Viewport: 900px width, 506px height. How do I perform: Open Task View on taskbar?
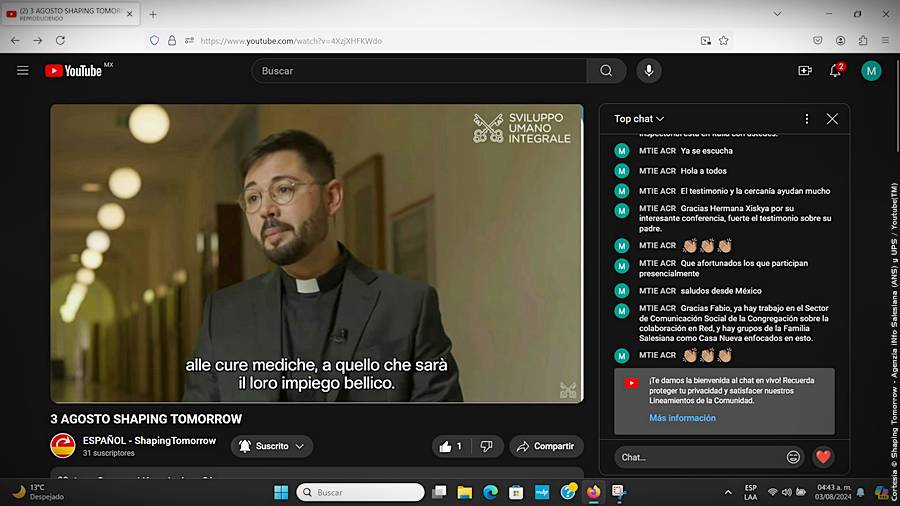point(439,492)
